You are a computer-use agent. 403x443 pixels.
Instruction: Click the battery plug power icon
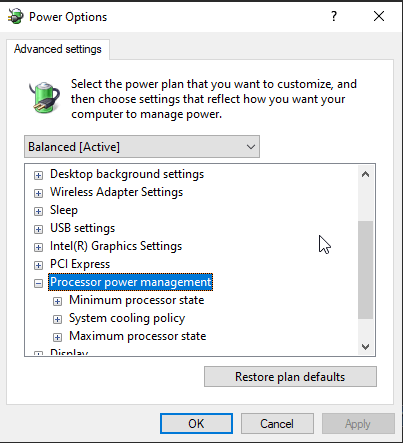(44, 98)
